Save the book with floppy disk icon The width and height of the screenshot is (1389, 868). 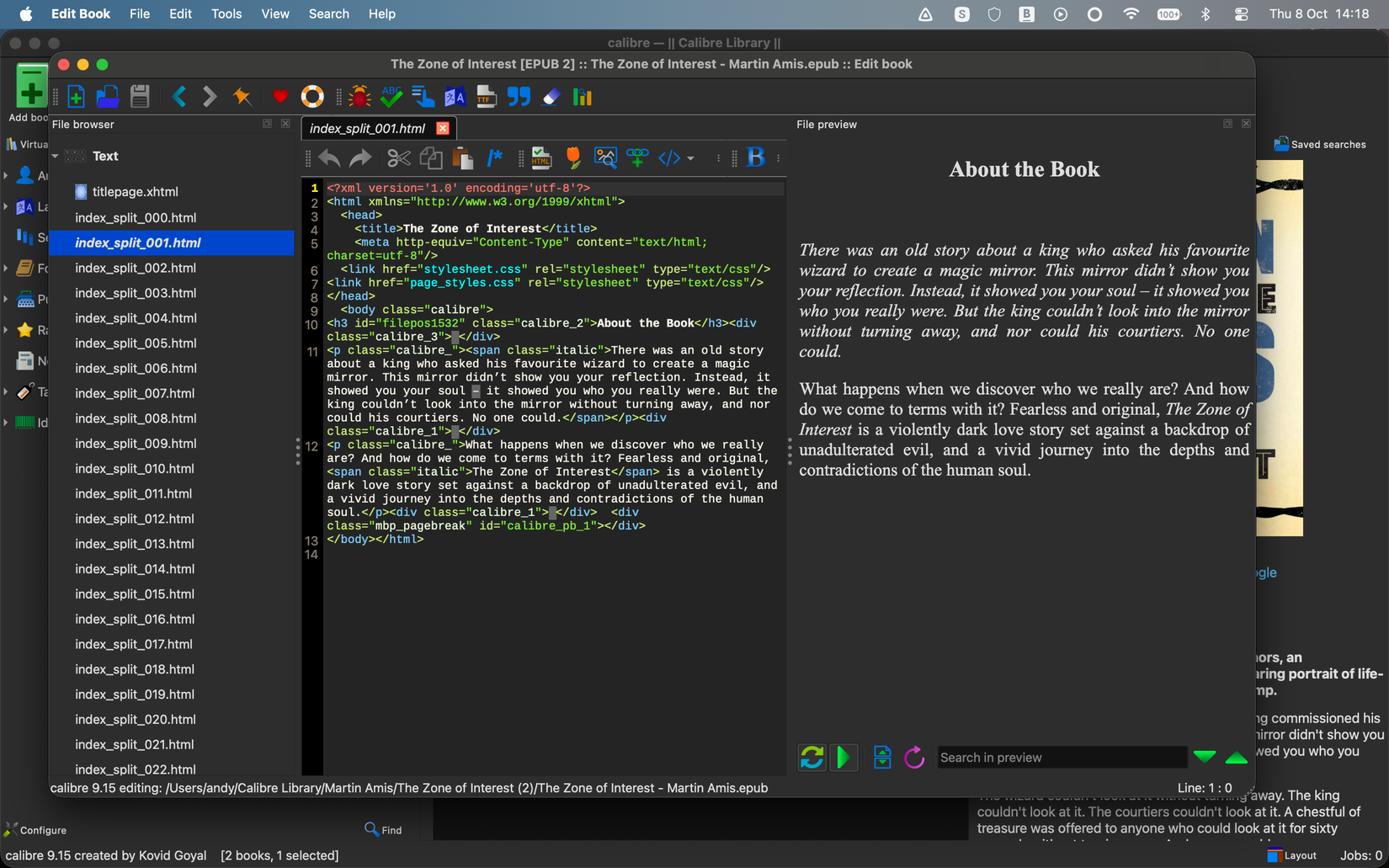(140, 97)
